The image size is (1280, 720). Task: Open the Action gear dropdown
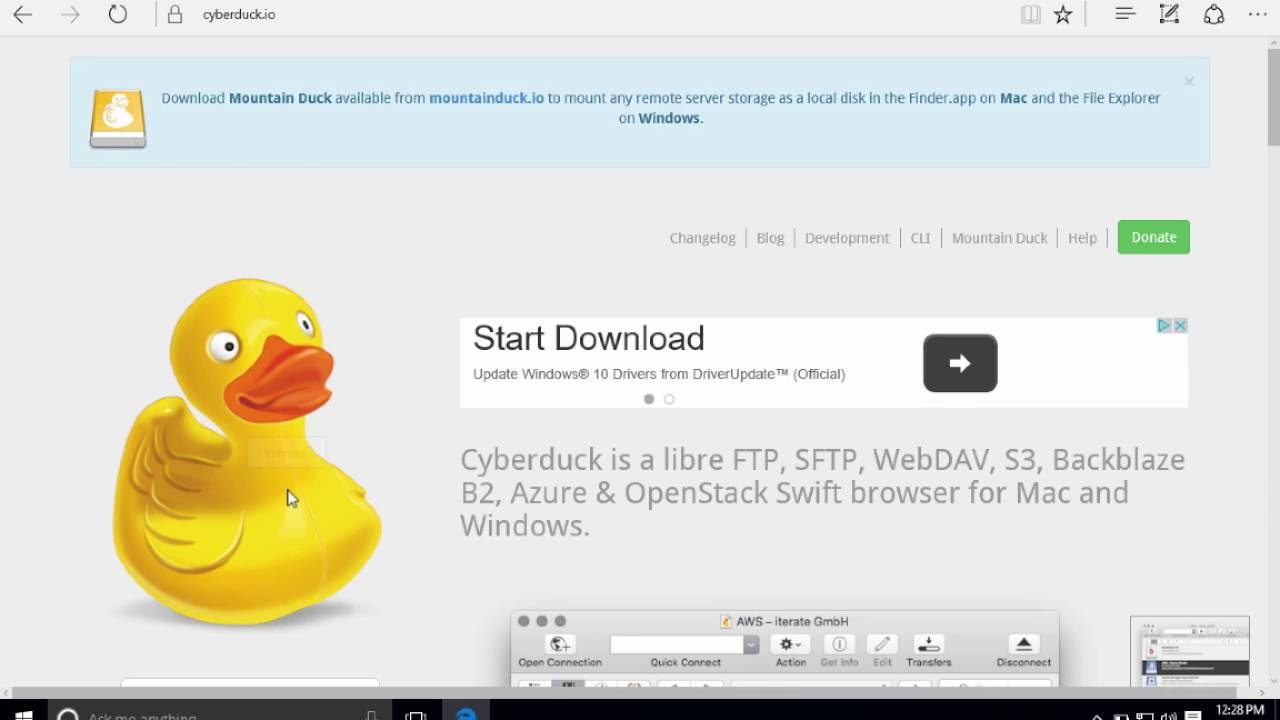(x=790, y=645)
